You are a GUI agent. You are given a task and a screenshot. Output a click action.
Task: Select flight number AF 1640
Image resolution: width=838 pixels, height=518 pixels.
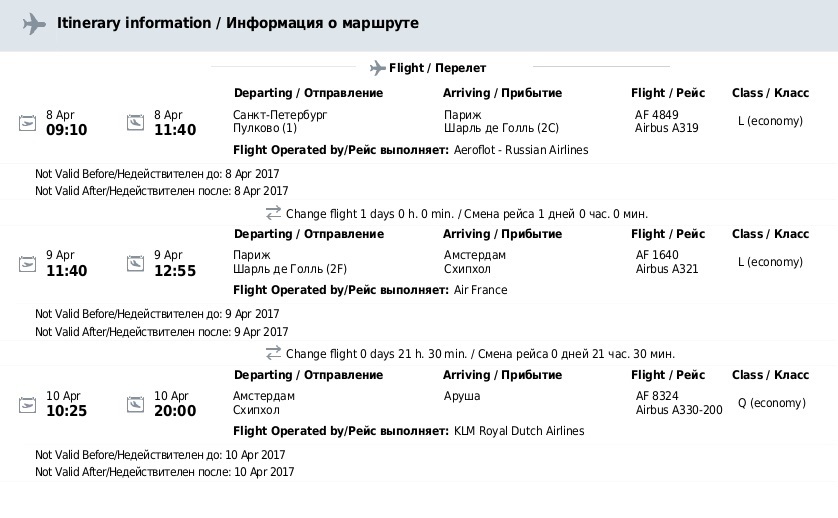(x=657, y=255)
